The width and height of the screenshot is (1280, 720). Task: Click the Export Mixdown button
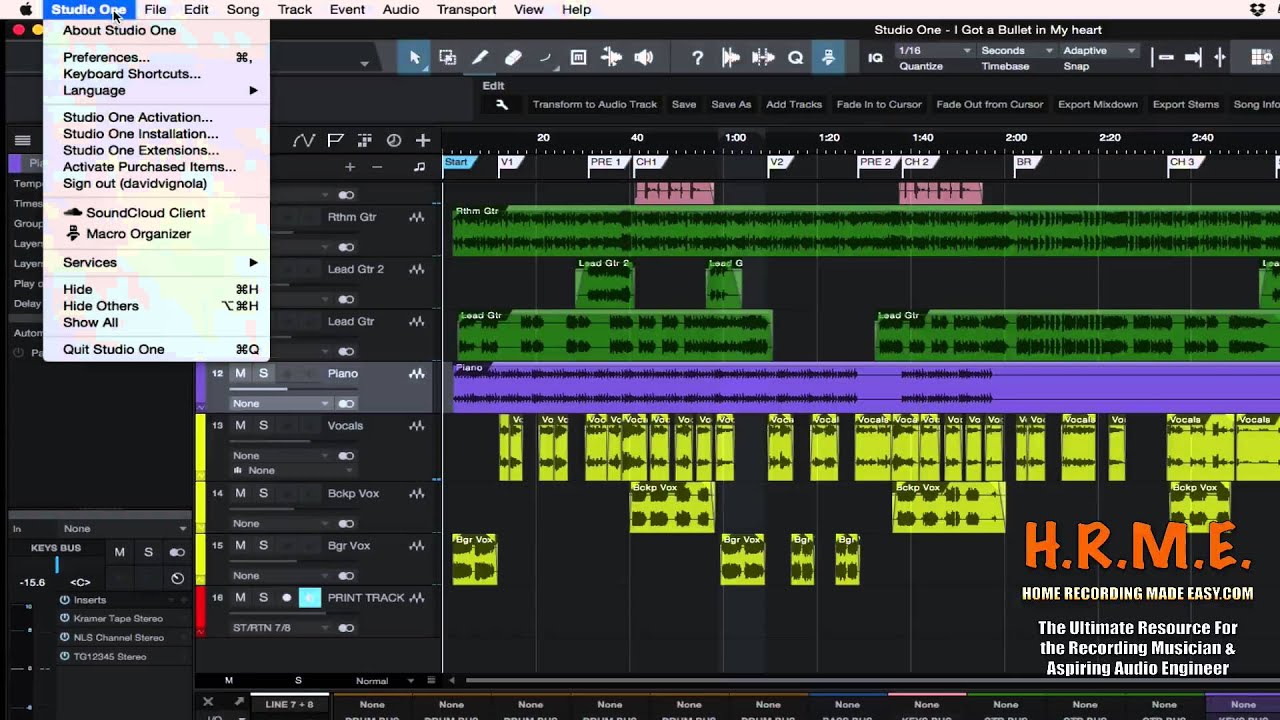point(1098,104)
